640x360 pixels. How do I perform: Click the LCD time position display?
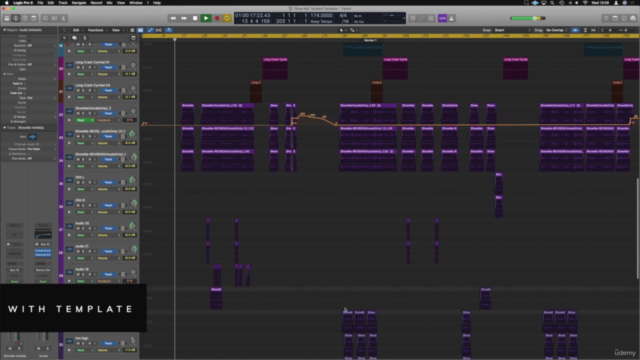(x=253, y=16)
